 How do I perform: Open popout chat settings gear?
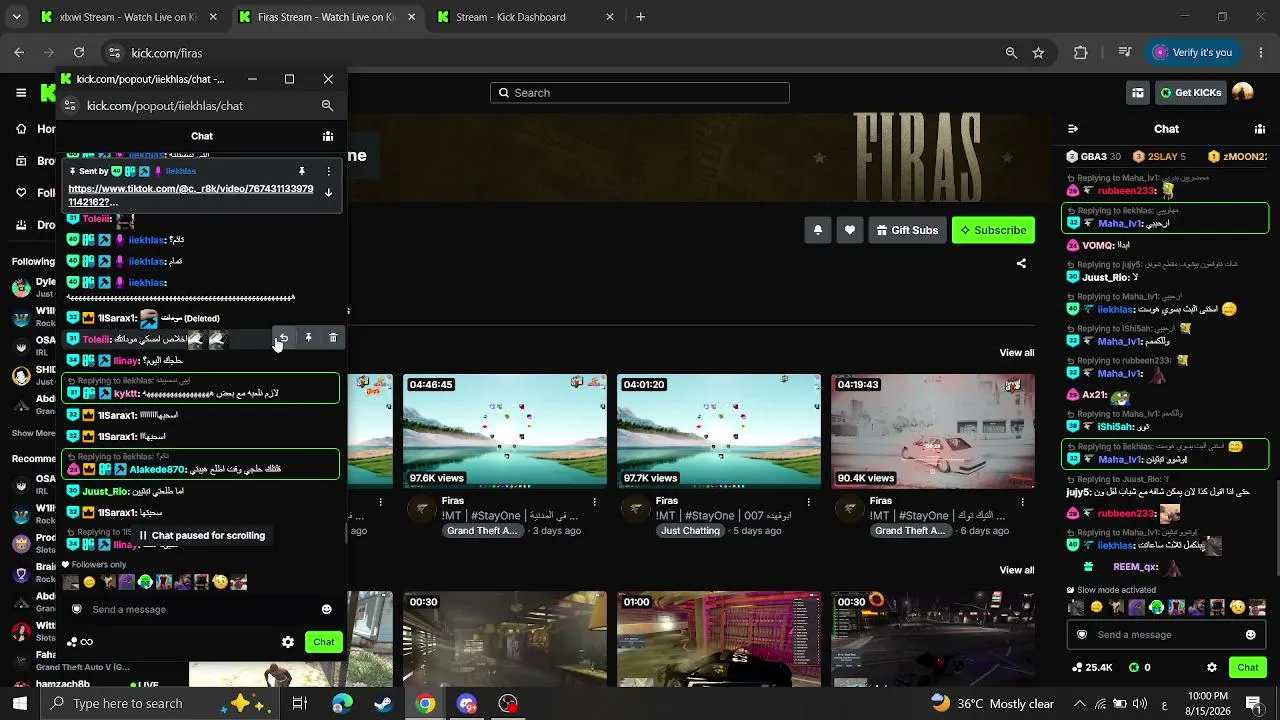pyautogui.click(x=288, y=642)
